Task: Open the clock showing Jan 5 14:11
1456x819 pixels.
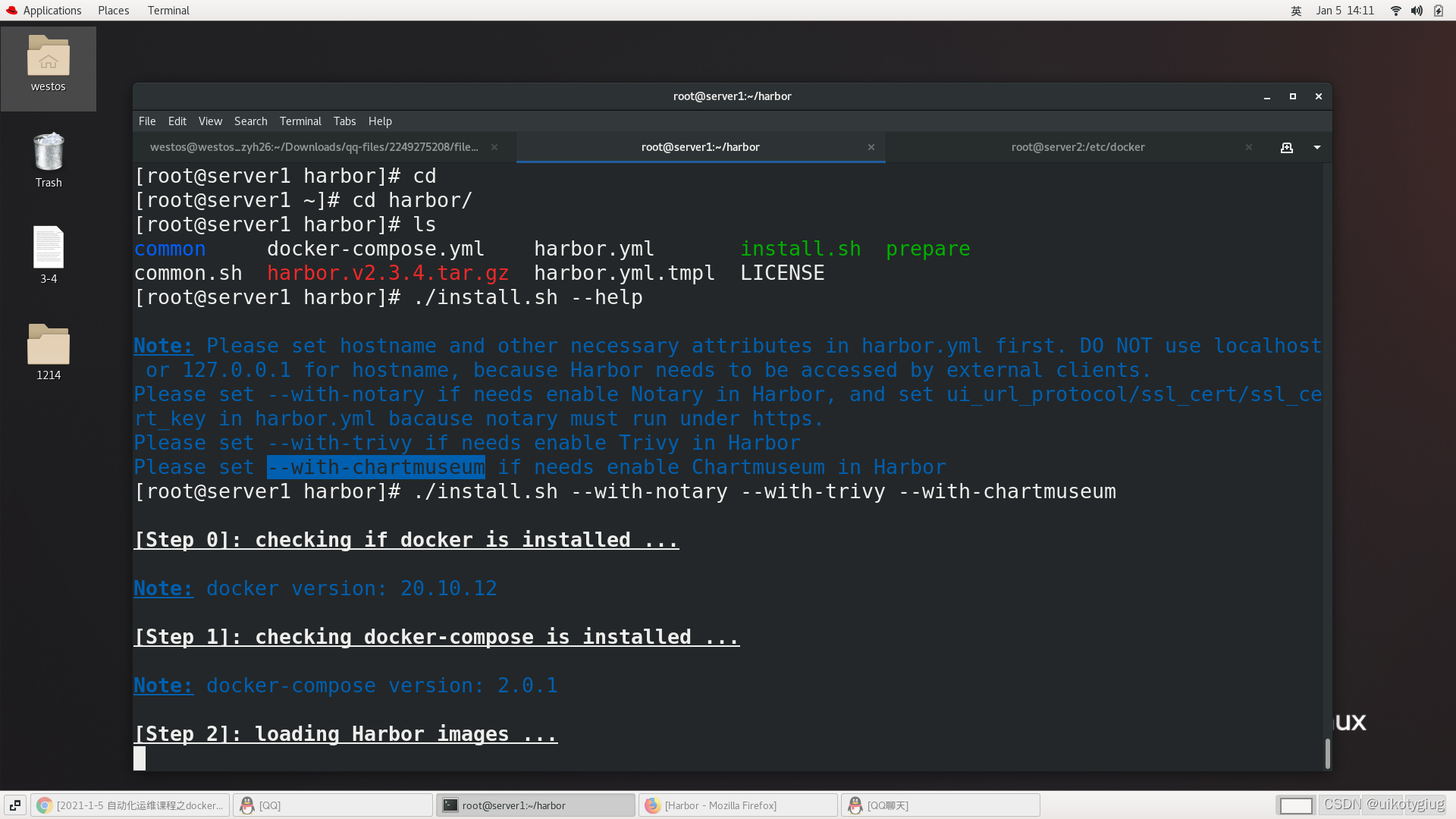Action: tap(1345, 11)
